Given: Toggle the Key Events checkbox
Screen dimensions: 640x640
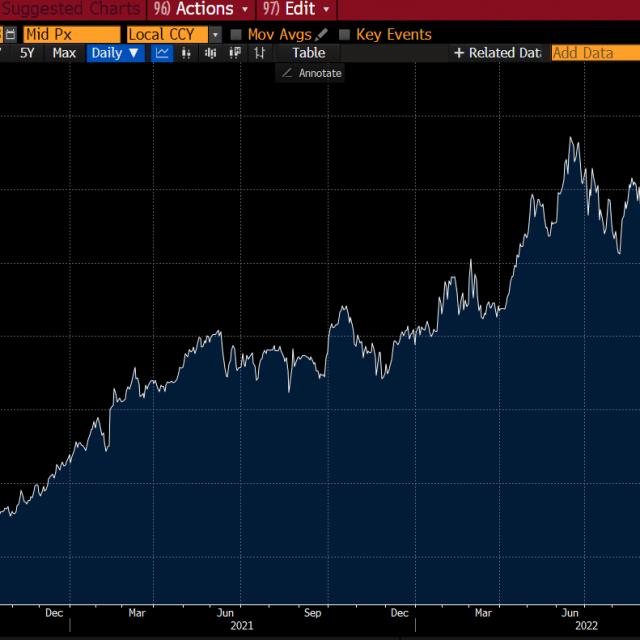Looking at the screenshot, I should [x=345, y=34].
